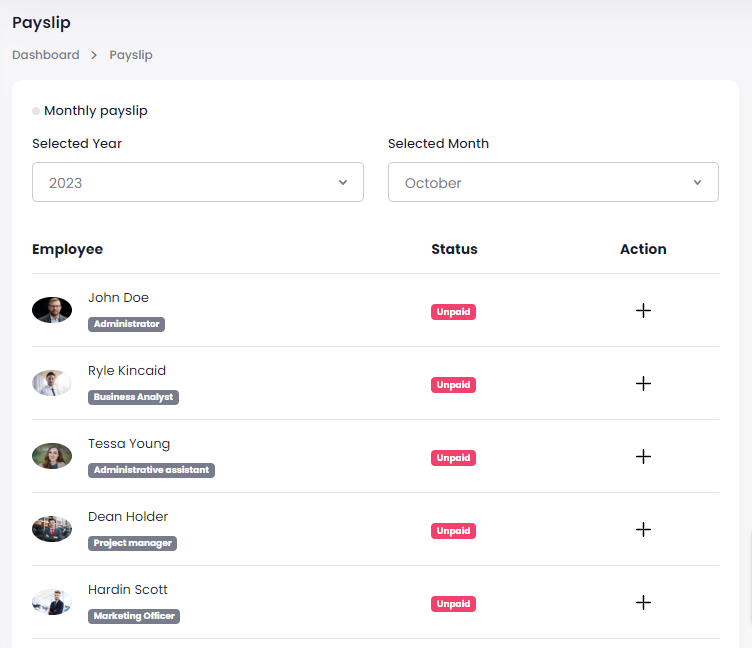Open the Selected Year dropdown
This screenshot has height=648, width=752.
[197, 182]
